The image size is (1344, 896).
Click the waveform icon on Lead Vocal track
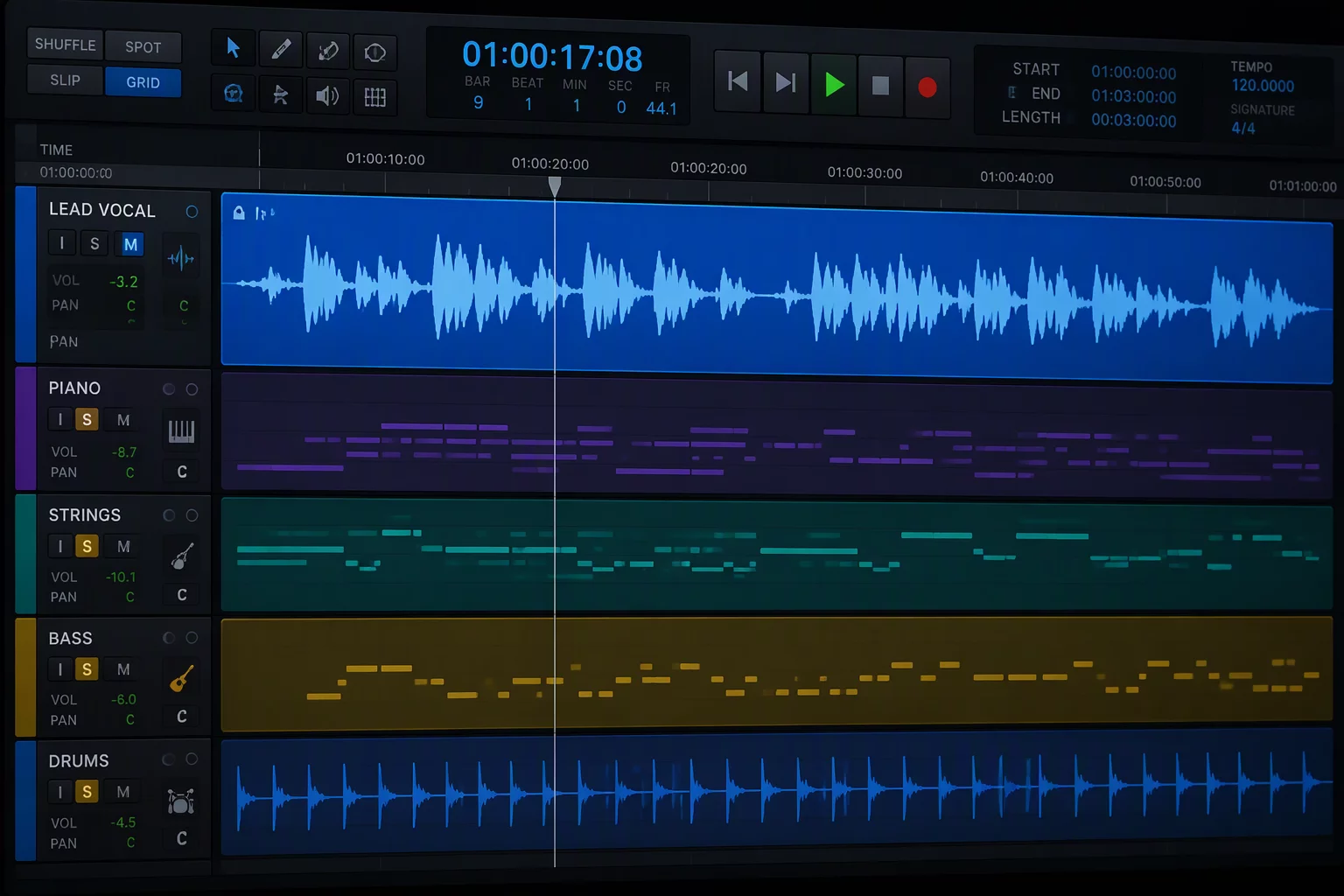pos(181,257)
